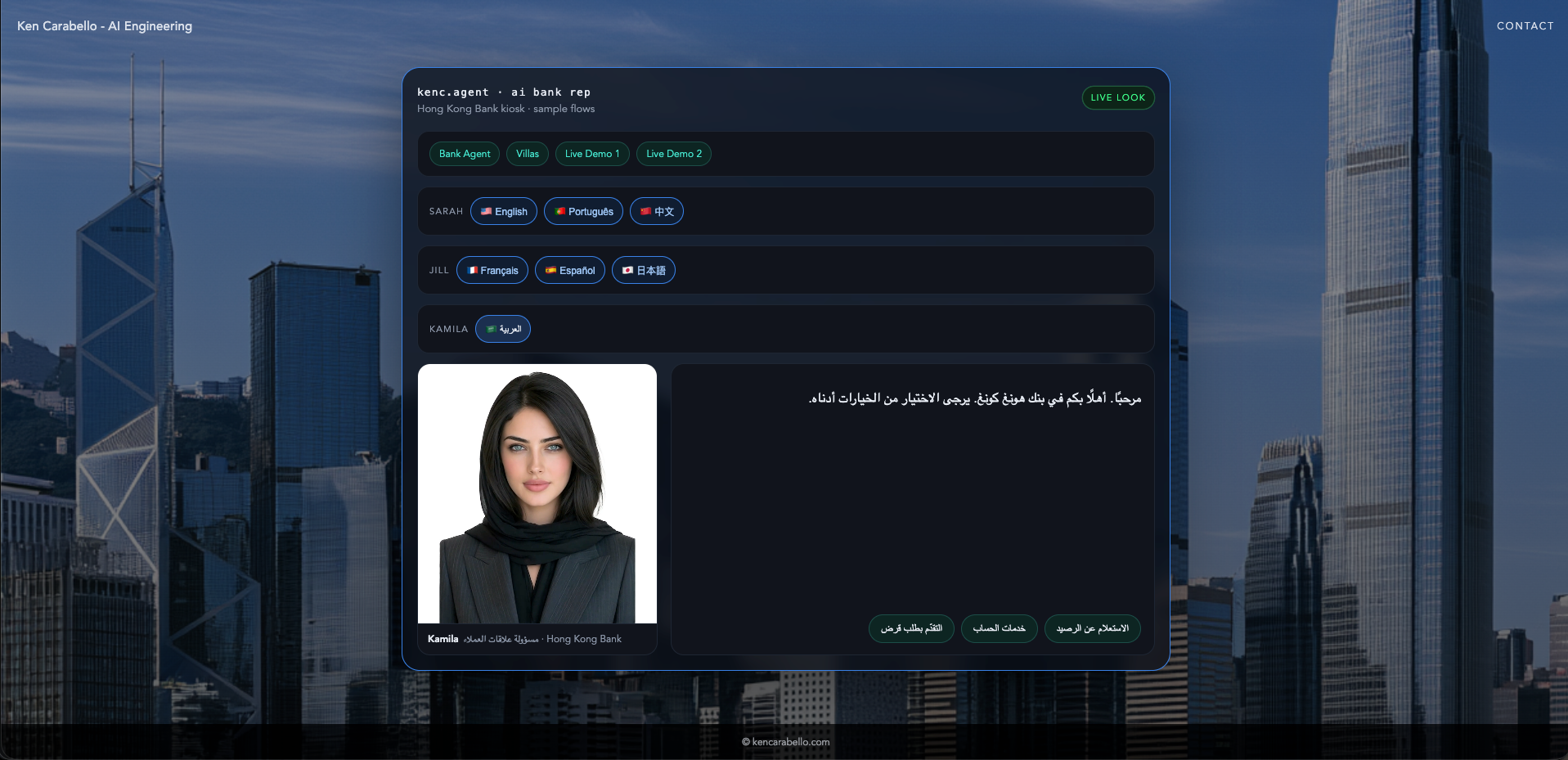Open Live Demo 2

pos(674,154)
